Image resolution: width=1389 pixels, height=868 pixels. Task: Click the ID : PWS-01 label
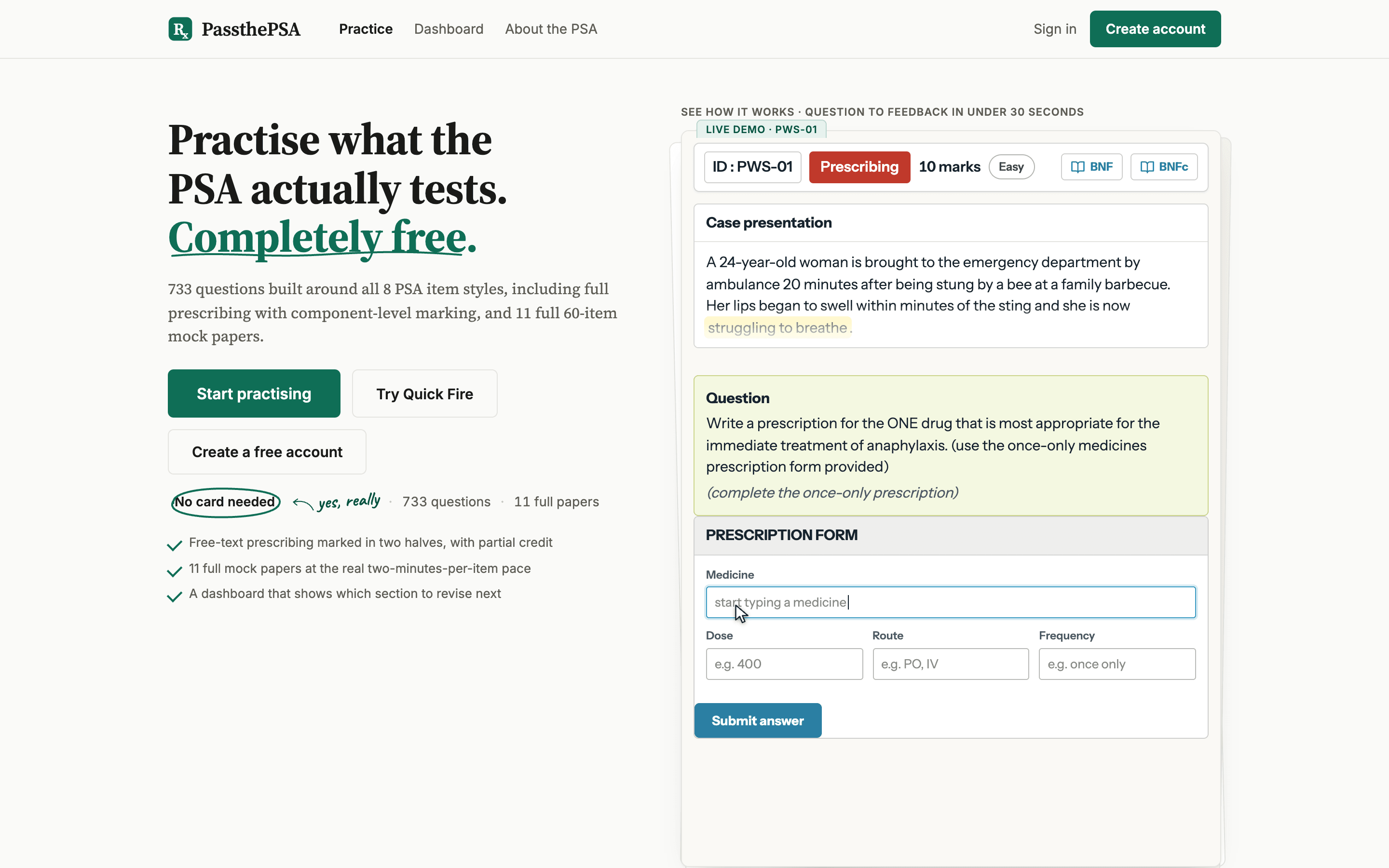[x=752, y=167]
